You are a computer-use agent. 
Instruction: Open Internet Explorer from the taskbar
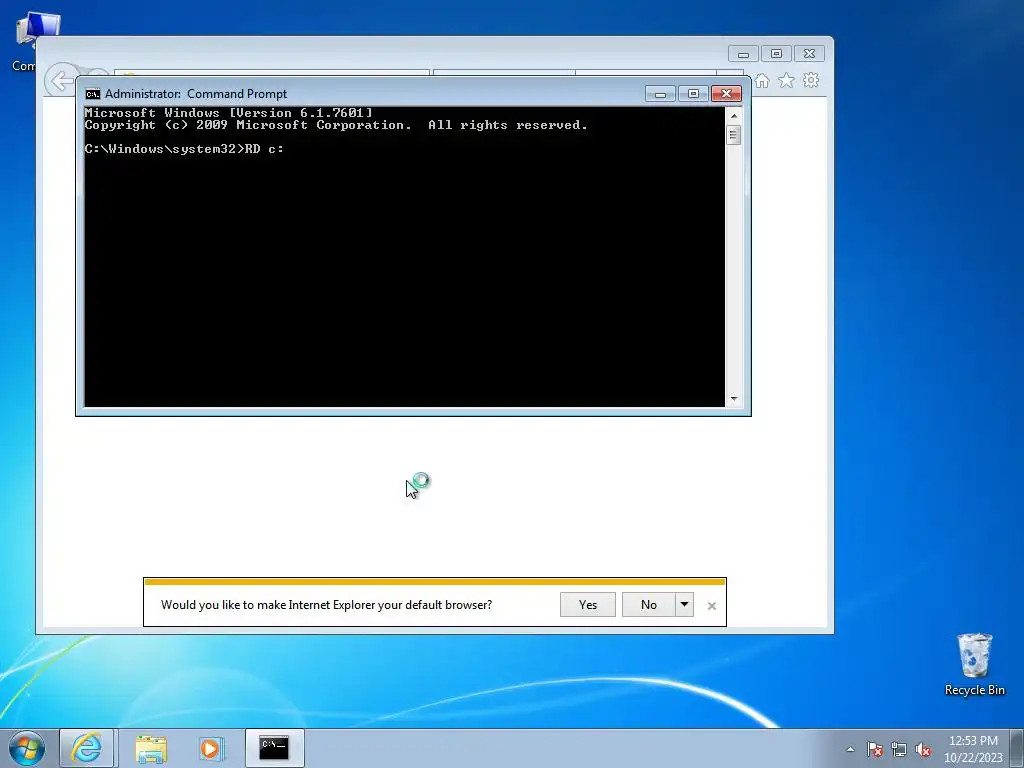(x=87, y=748)
